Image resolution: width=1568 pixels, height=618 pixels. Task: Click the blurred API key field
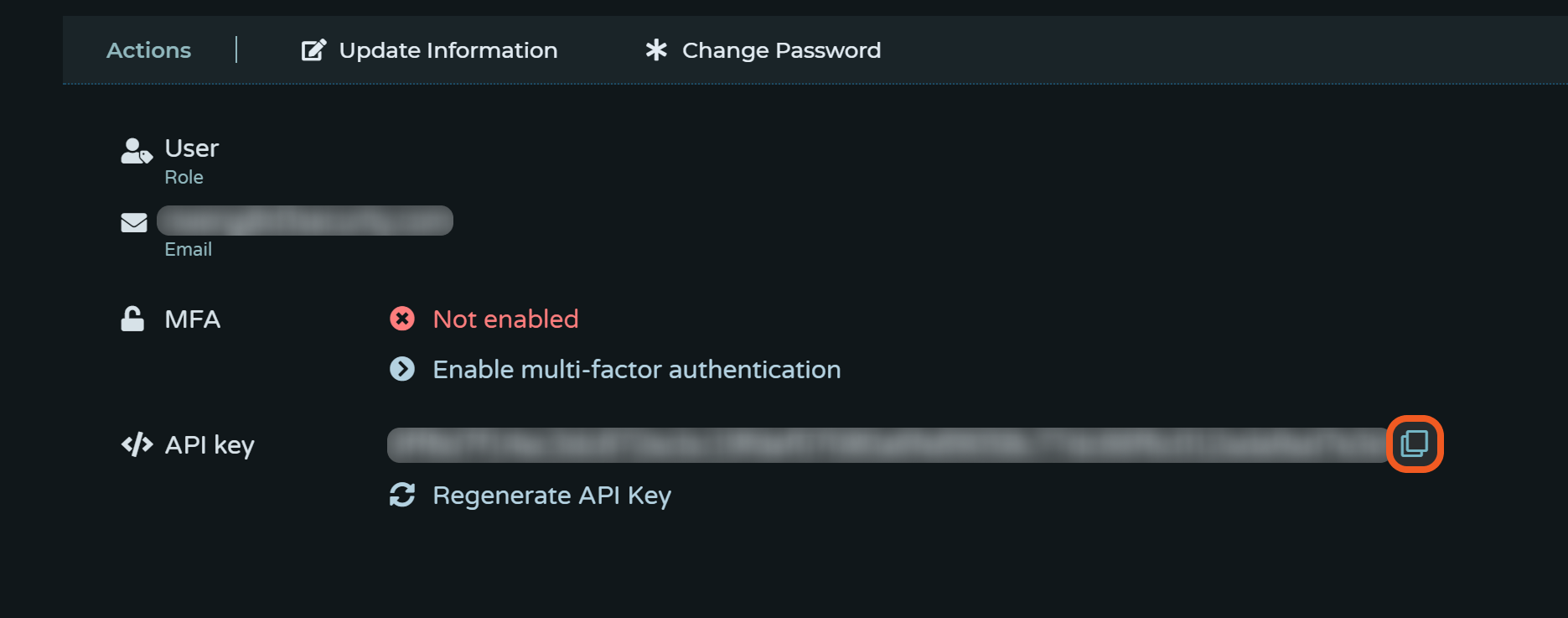(x=888, y=445)
